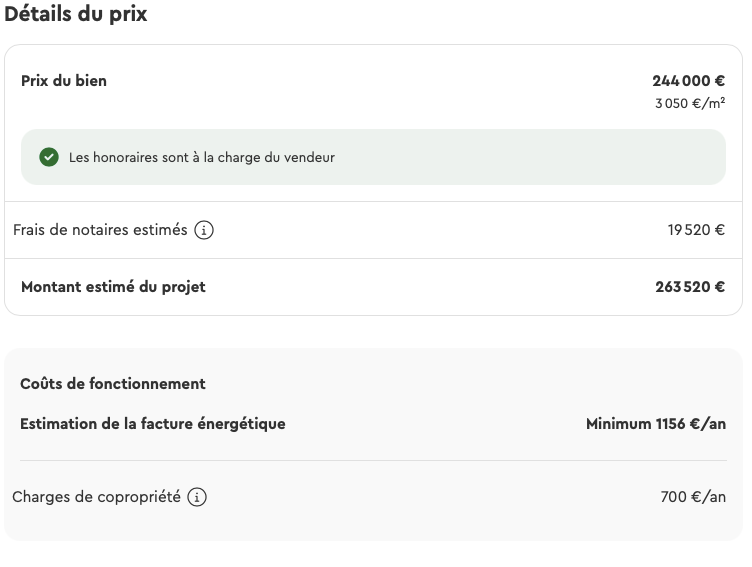Select the Prix du bien label

[64, 81]
